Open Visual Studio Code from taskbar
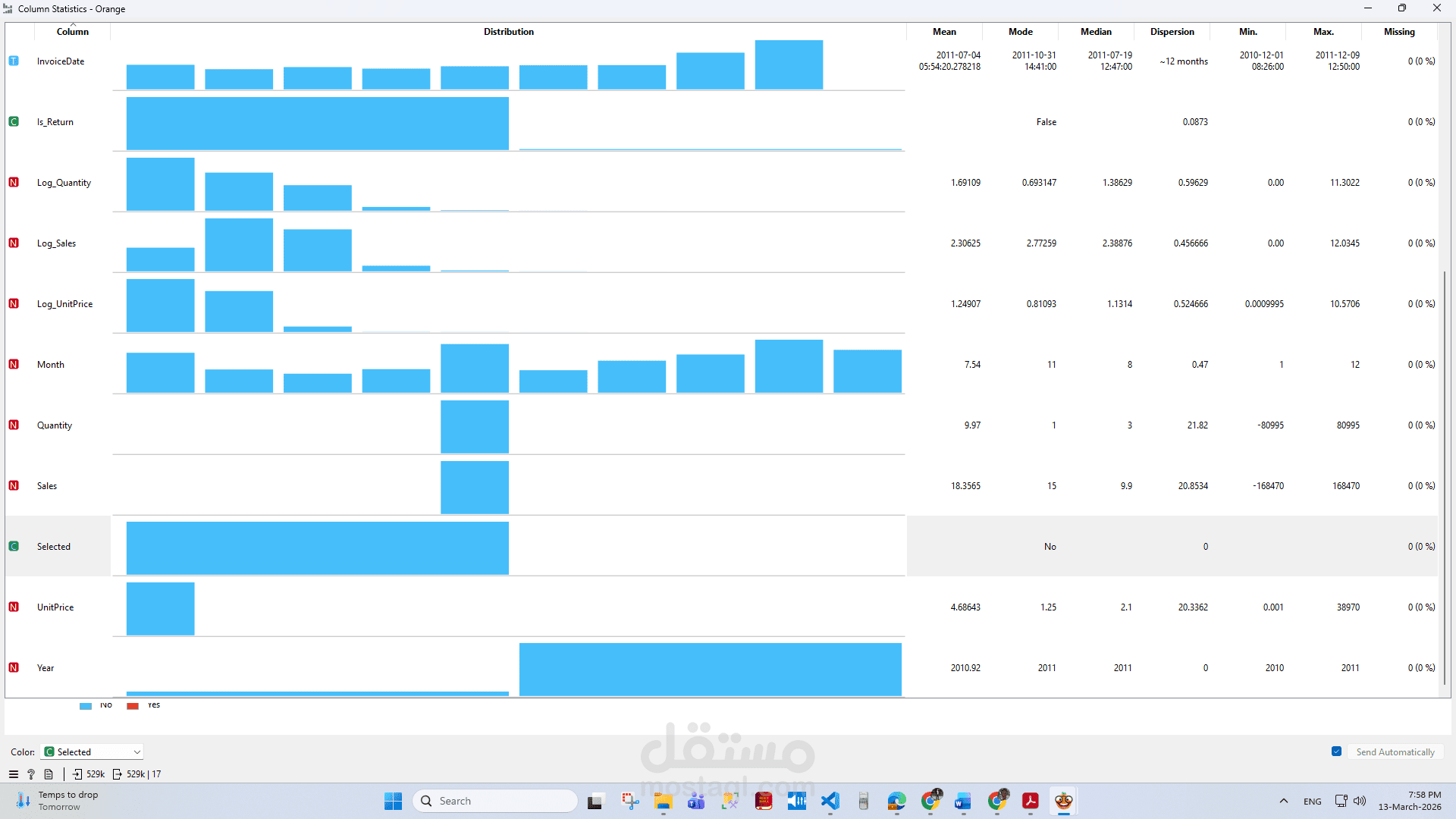The image size is (1456, 819). point(830,801)
